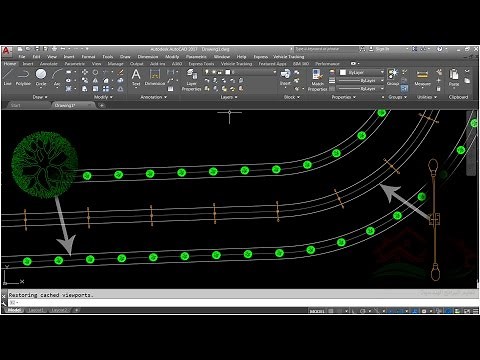Screen dimensions: 480x360
Task: Switch to the Parametric ribbon tab
Action: (x=75, y=64)
